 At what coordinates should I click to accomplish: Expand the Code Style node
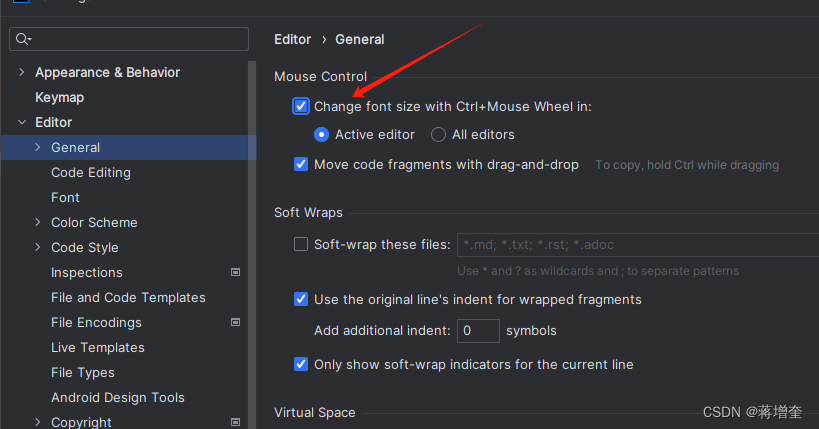(38, 247)
